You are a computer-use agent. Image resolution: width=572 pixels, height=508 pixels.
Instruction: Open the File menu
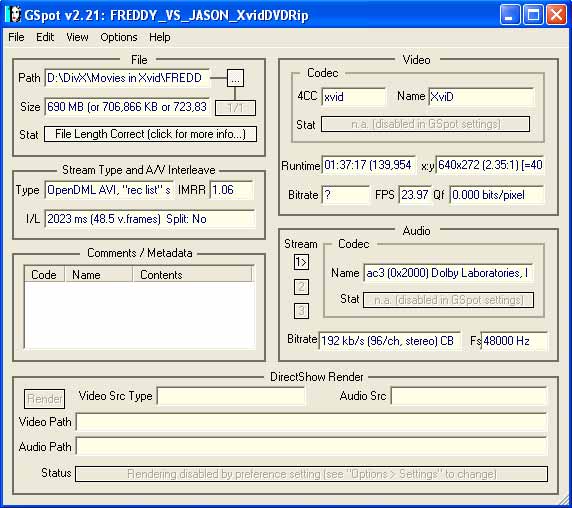[x=16, y=37]
